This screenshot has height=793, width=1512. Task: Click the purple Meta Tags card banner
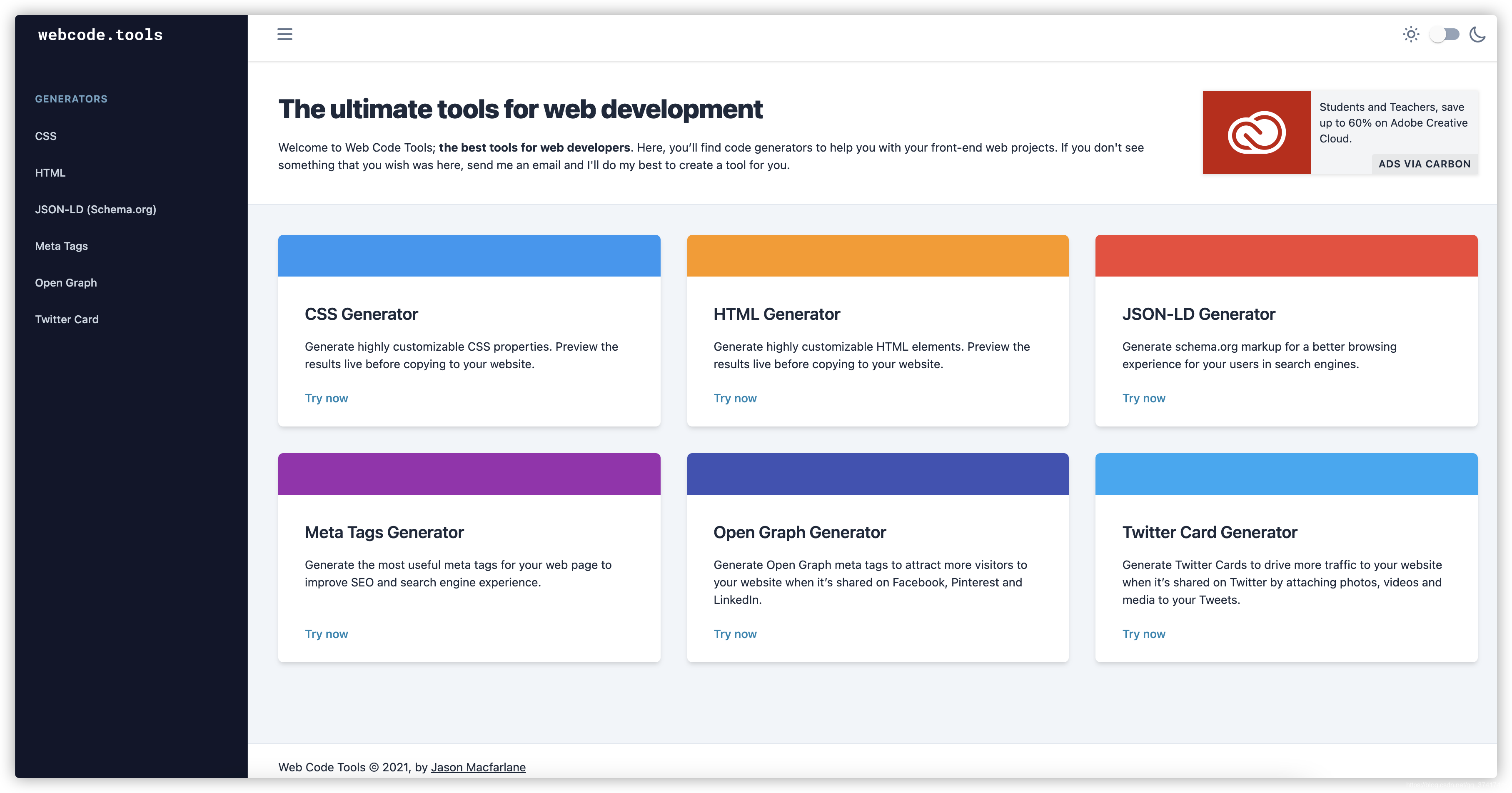click(469, 474)
